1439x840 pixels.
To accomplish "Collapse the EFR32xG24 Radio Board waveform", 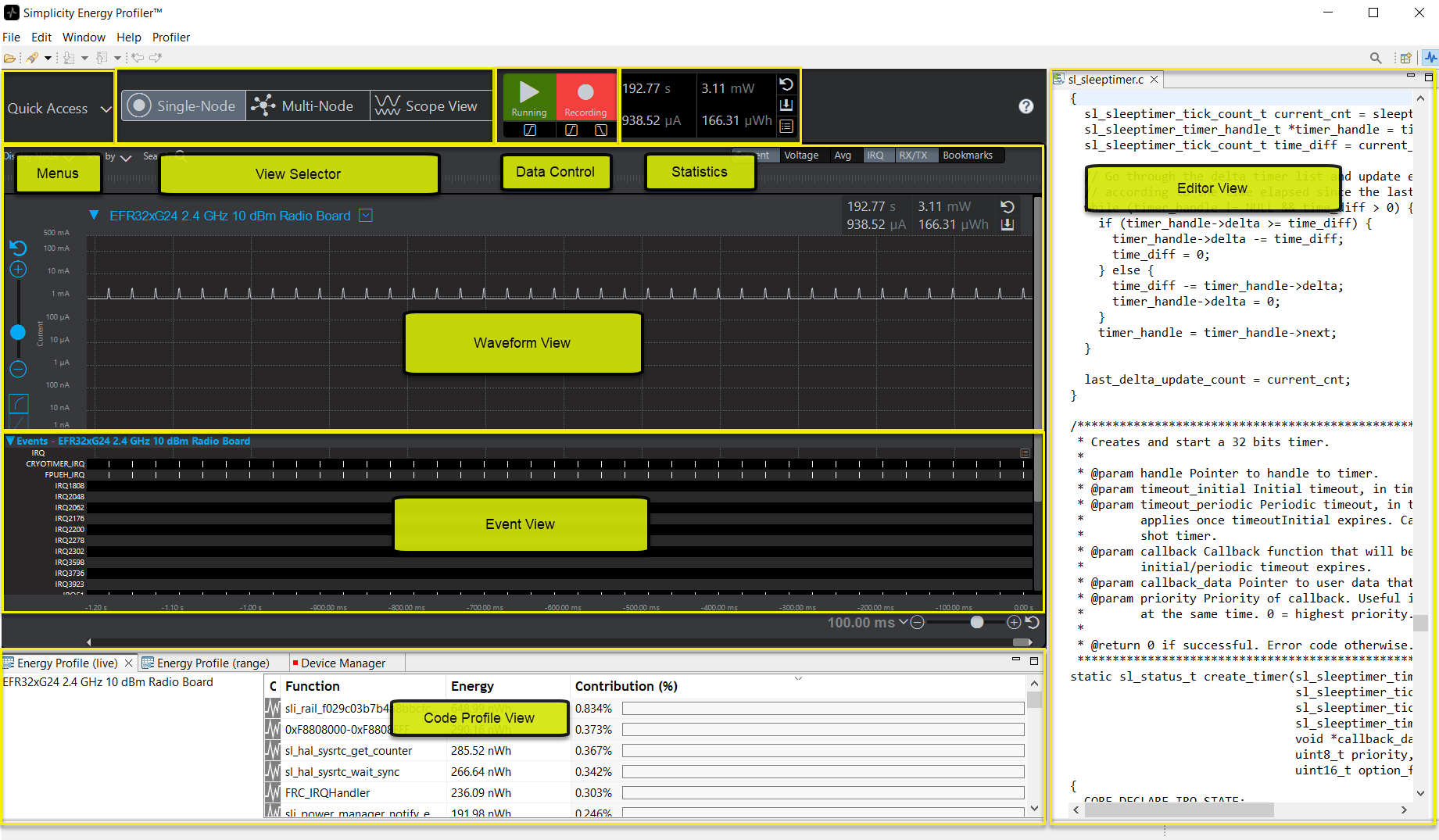I will (94, 216).
